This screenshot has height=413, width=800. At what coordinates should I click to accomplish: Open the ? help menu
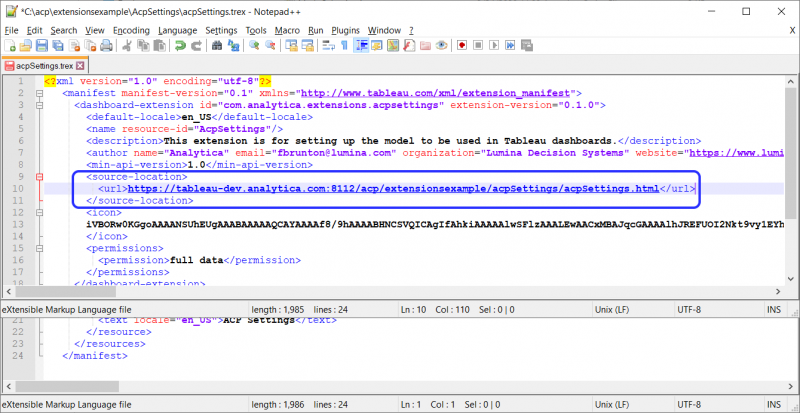411,30
